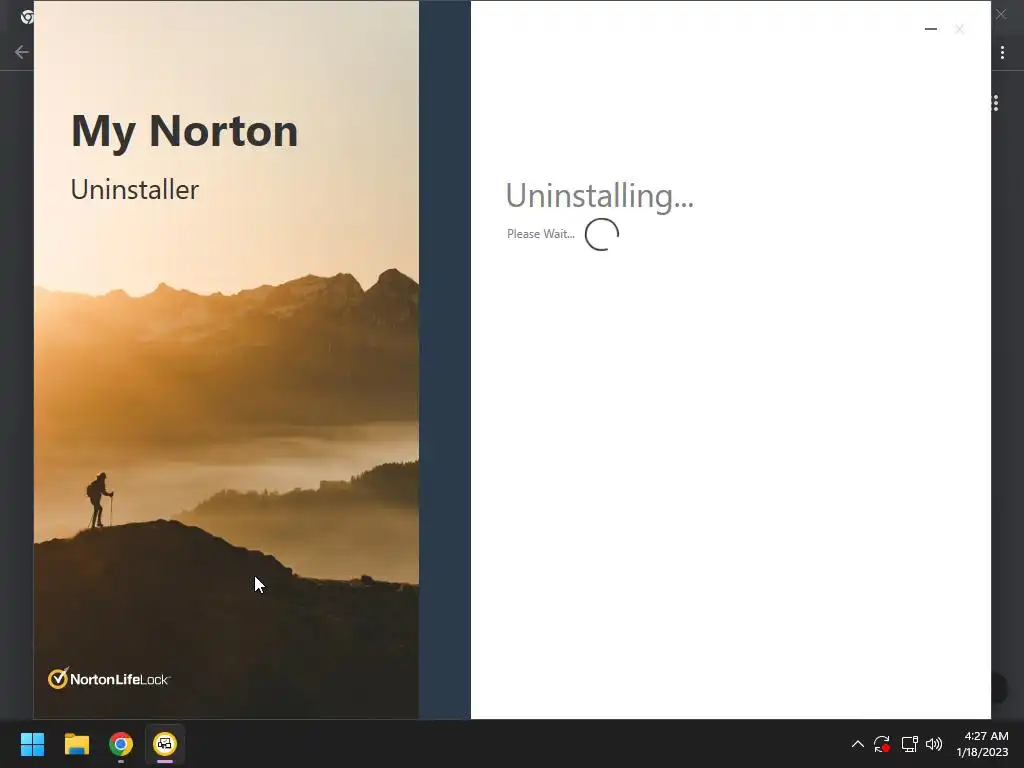
Task: Close the Chrome window in background
Action: 1001,14
